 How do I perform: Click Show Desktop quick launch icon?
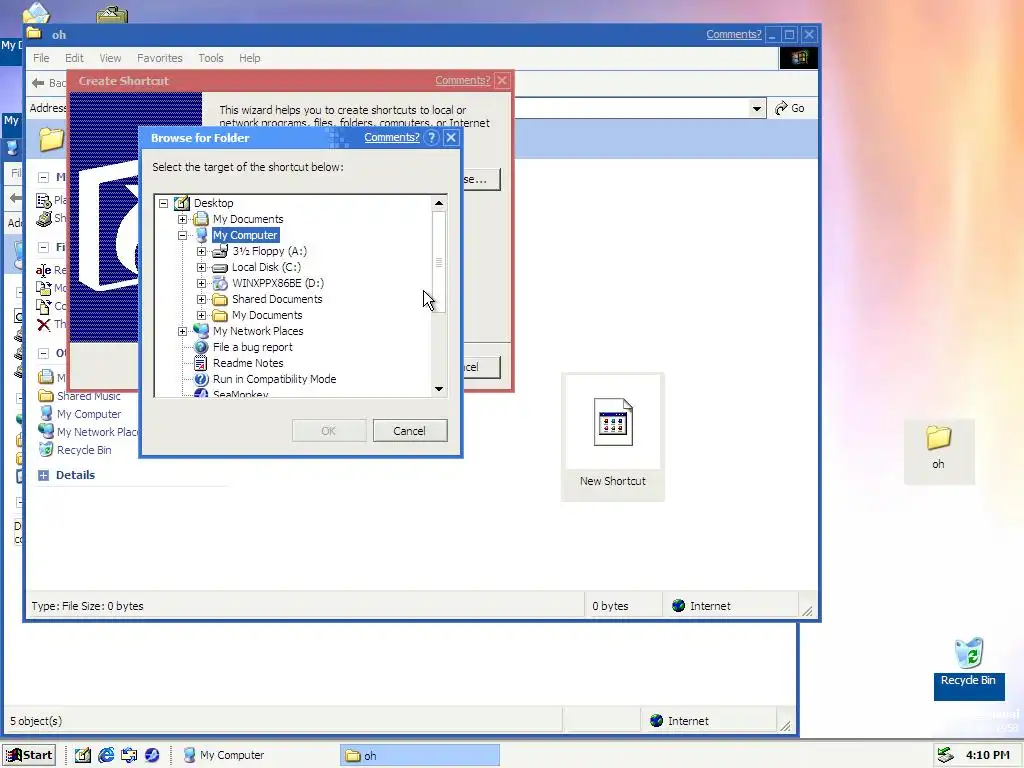(x=82, y=755)
